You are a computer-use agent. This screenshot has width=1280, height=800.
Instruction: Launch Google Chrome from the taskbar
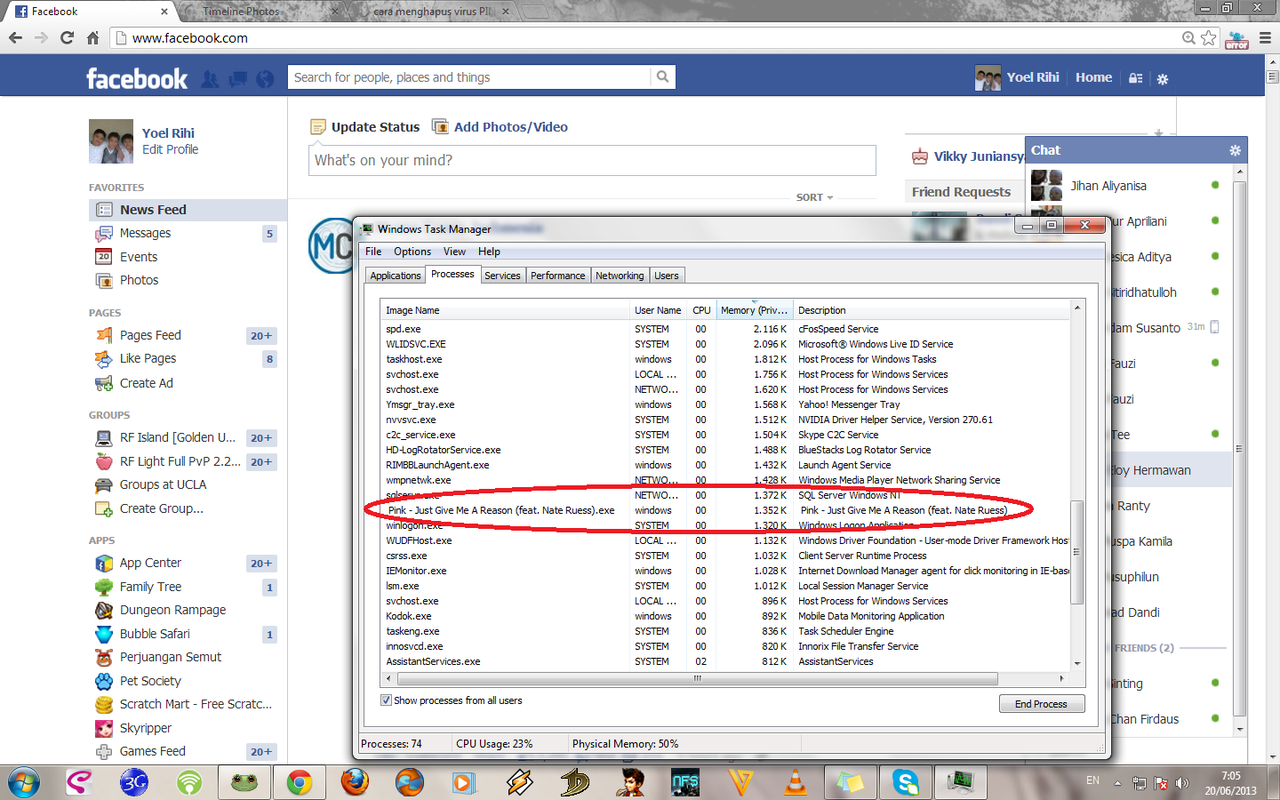(299, 782)
